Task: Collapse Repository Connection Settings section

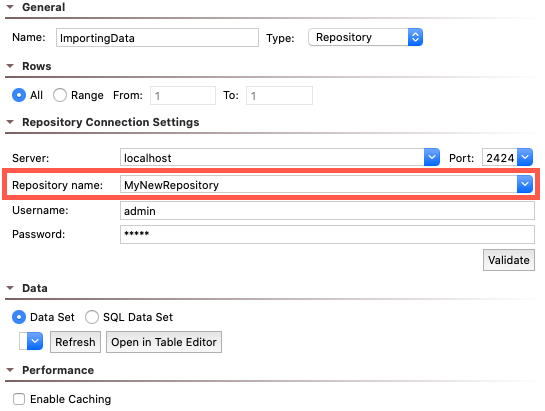Action: [10, 122]
